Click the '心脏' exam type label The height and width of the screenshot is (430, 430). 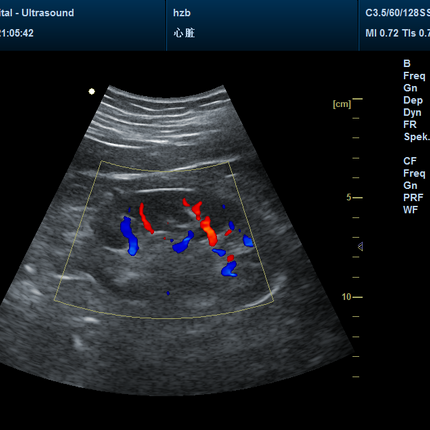(184, 33)
